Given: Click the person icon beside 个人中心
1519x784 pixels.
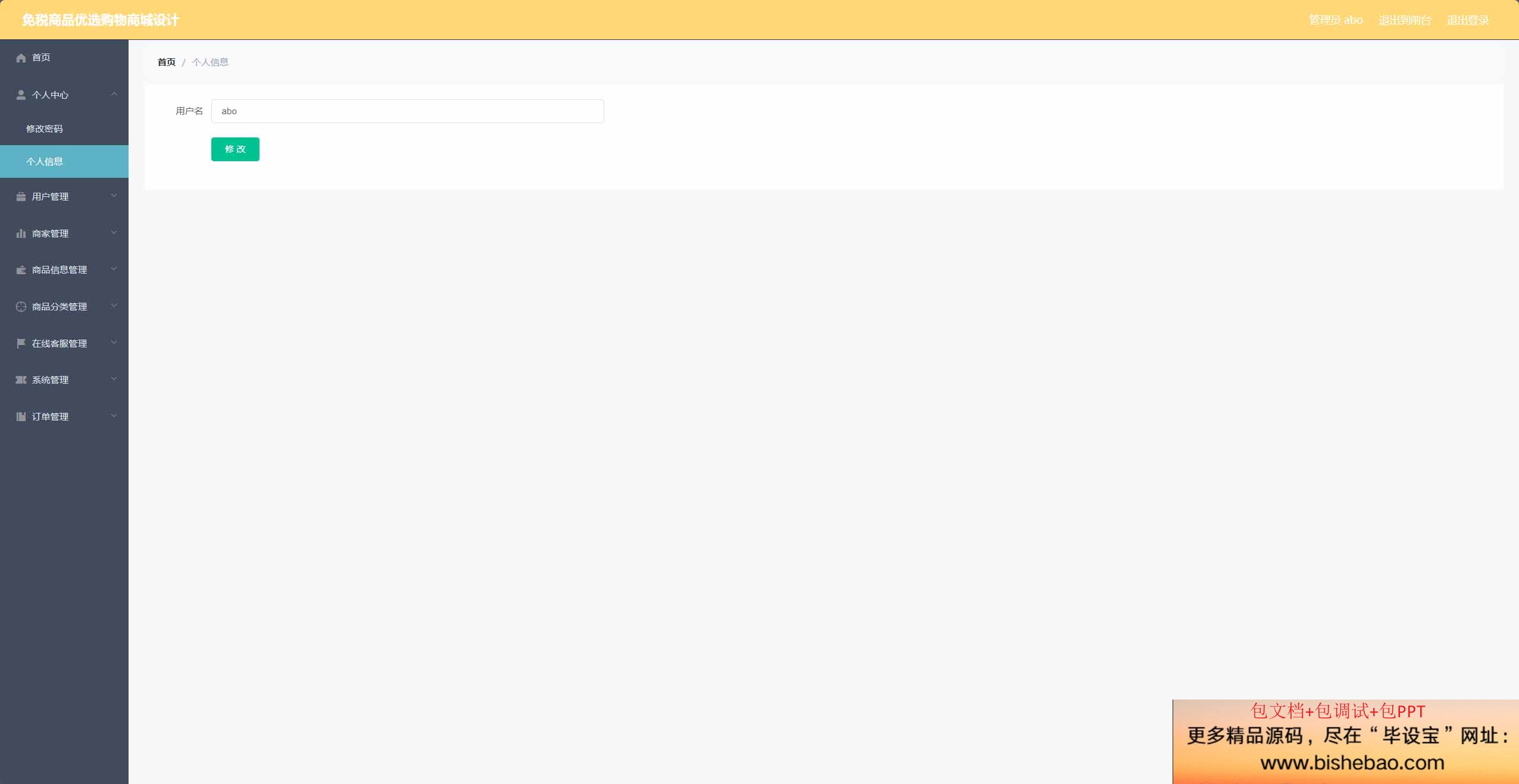Looking at the screenshot, I should [x=21, y=95].
